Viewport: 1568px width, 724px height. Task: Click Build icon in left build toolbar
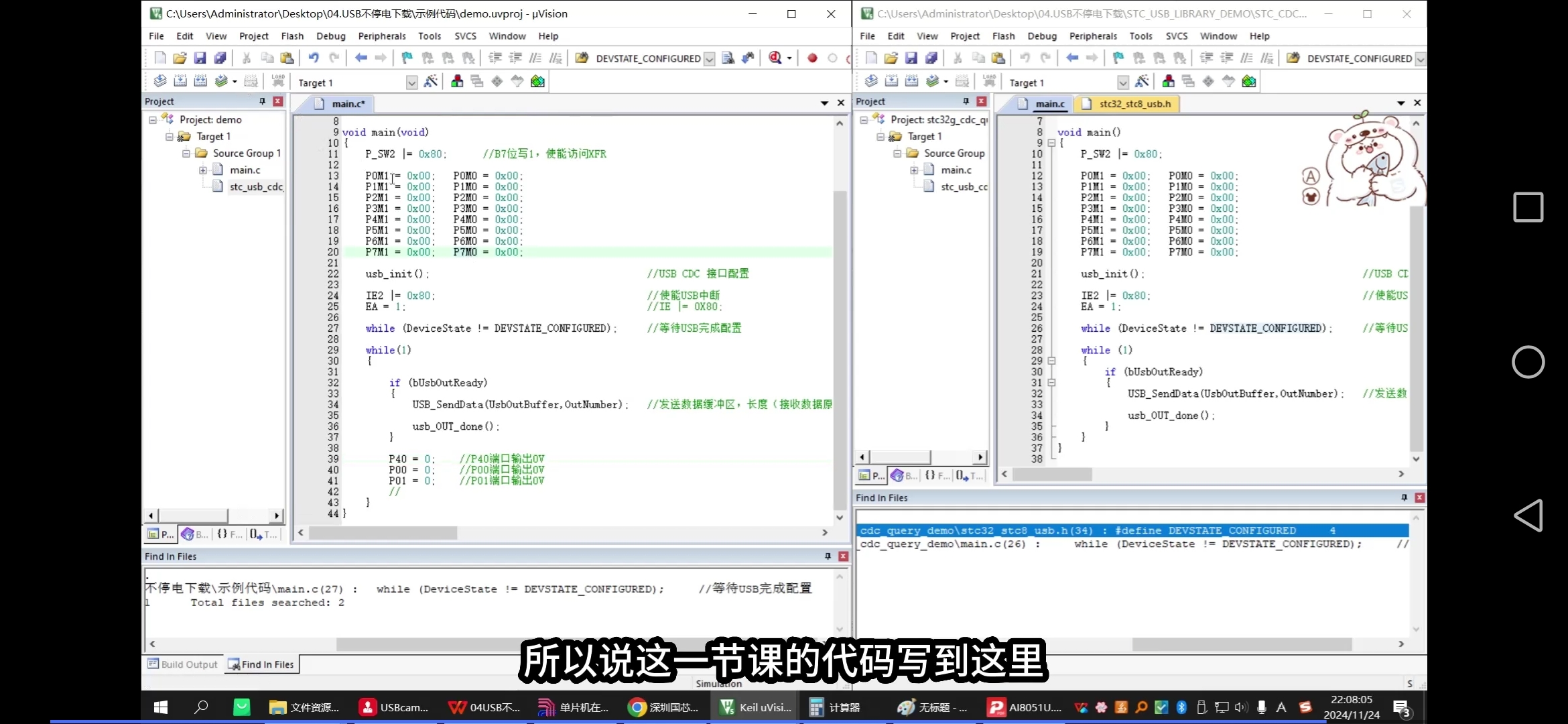tap(180, 82)
